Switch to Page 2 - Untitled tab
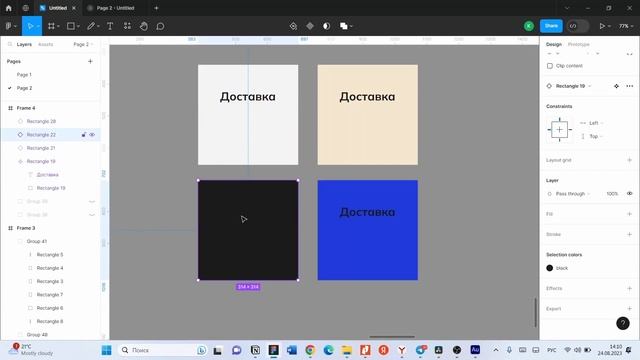 116,8
